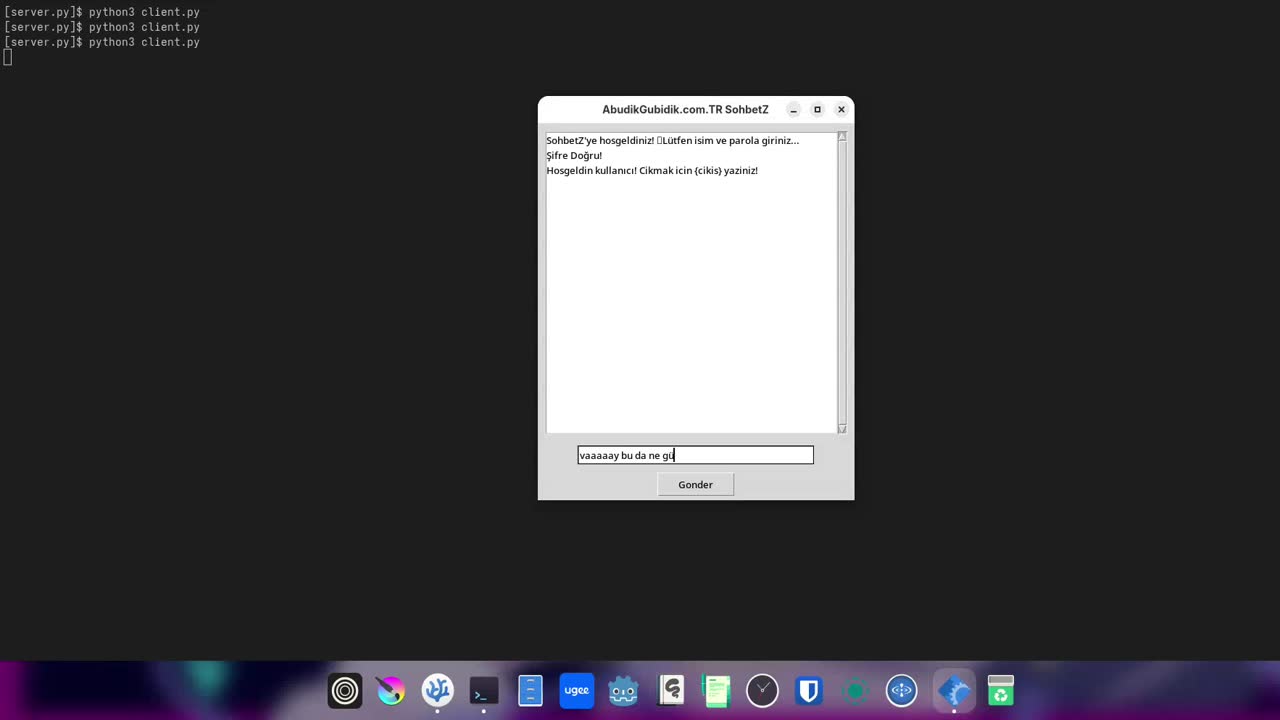1280x720 pixels.
Task: Minimize the SohbetZ chat window
Action: click(x=793, y=110)
